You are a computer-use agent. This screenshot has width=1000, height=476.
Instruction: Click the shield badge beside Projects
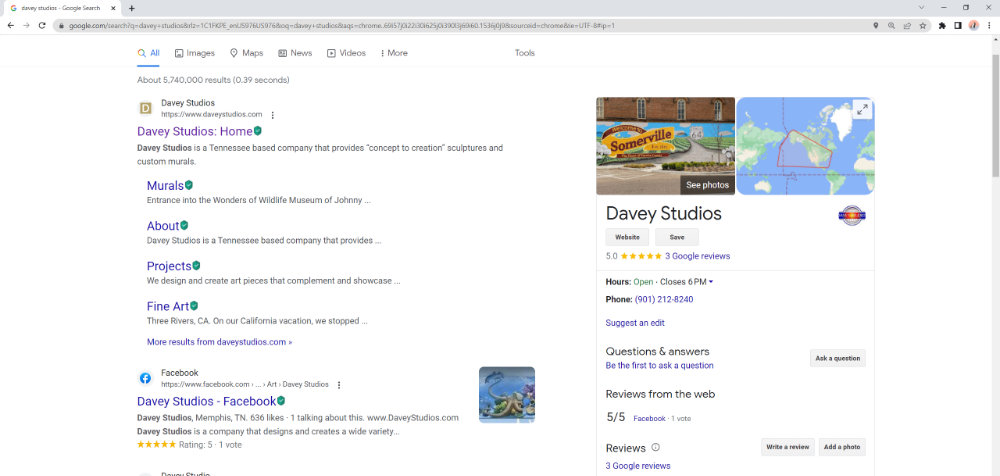[x=196, y=265]
